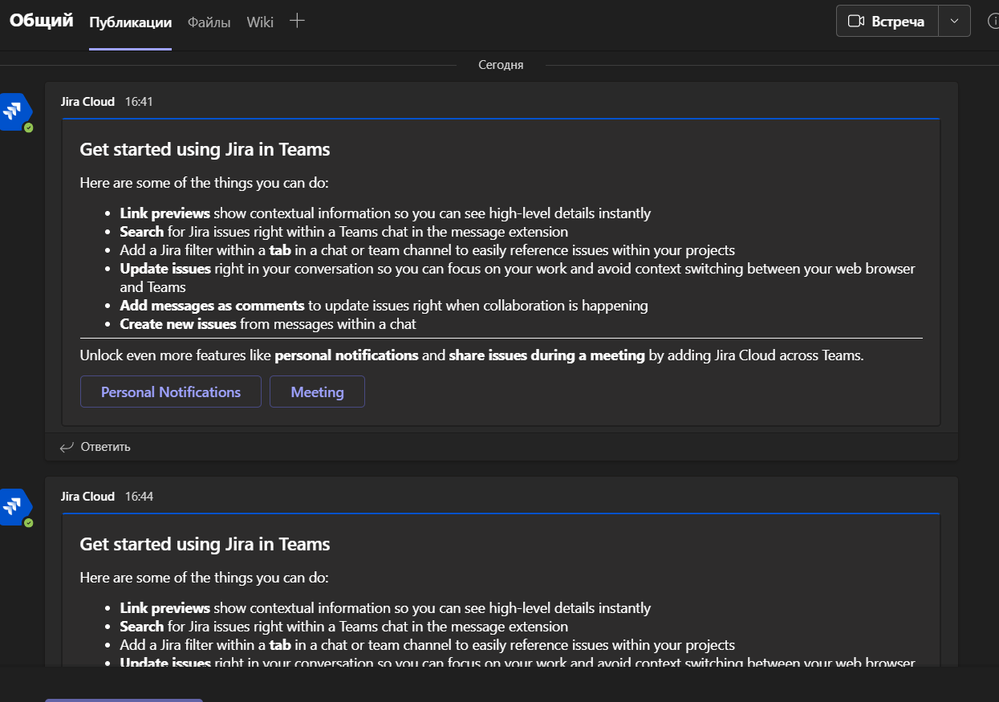Image resolution: width=999 pixels, height=702 pixels.
Task: Click 'Search' bullet text in second card
Action: pyautogui.click(x=344, y=626)
